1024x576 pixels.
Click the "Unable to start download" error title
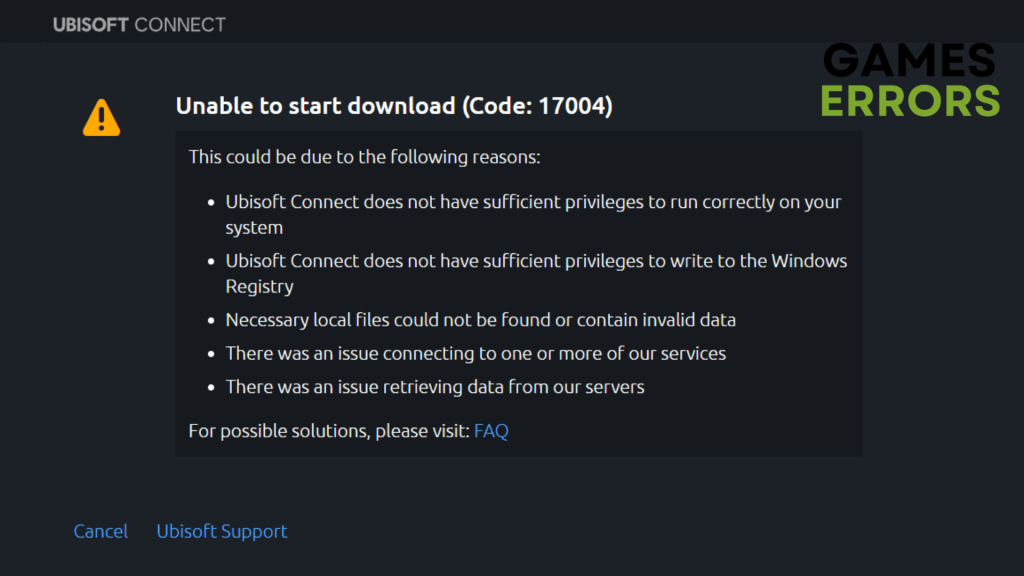[316, 105]
